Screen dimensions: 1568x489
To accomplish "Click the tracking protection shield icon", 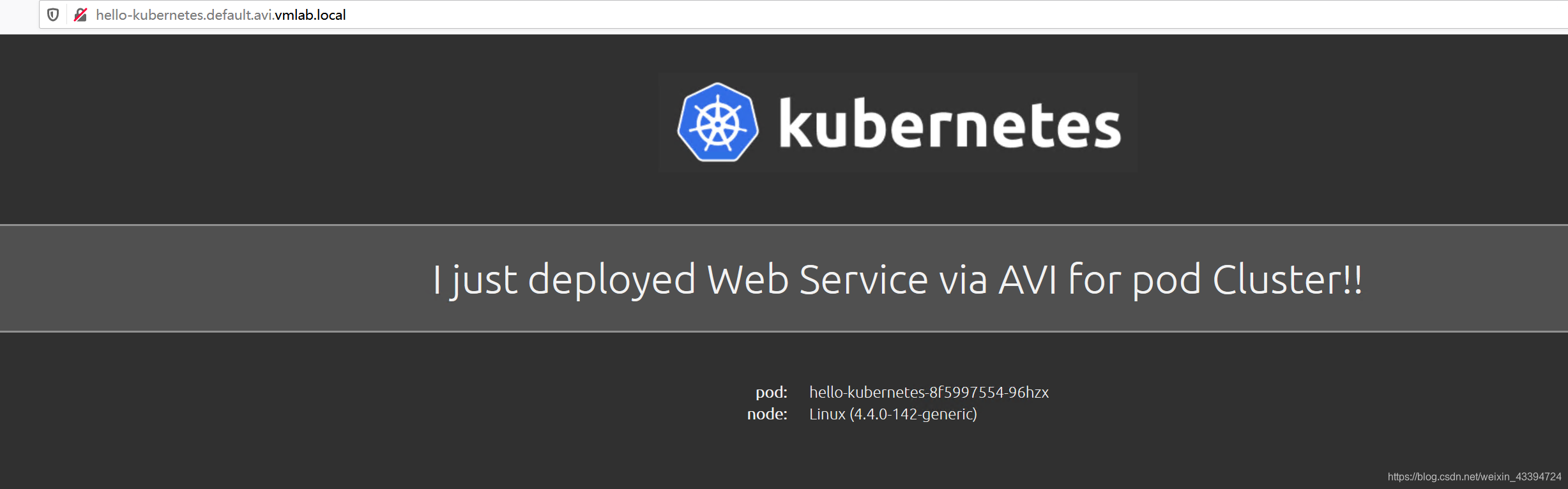I will pyautogui.click(x=54, y=15).
